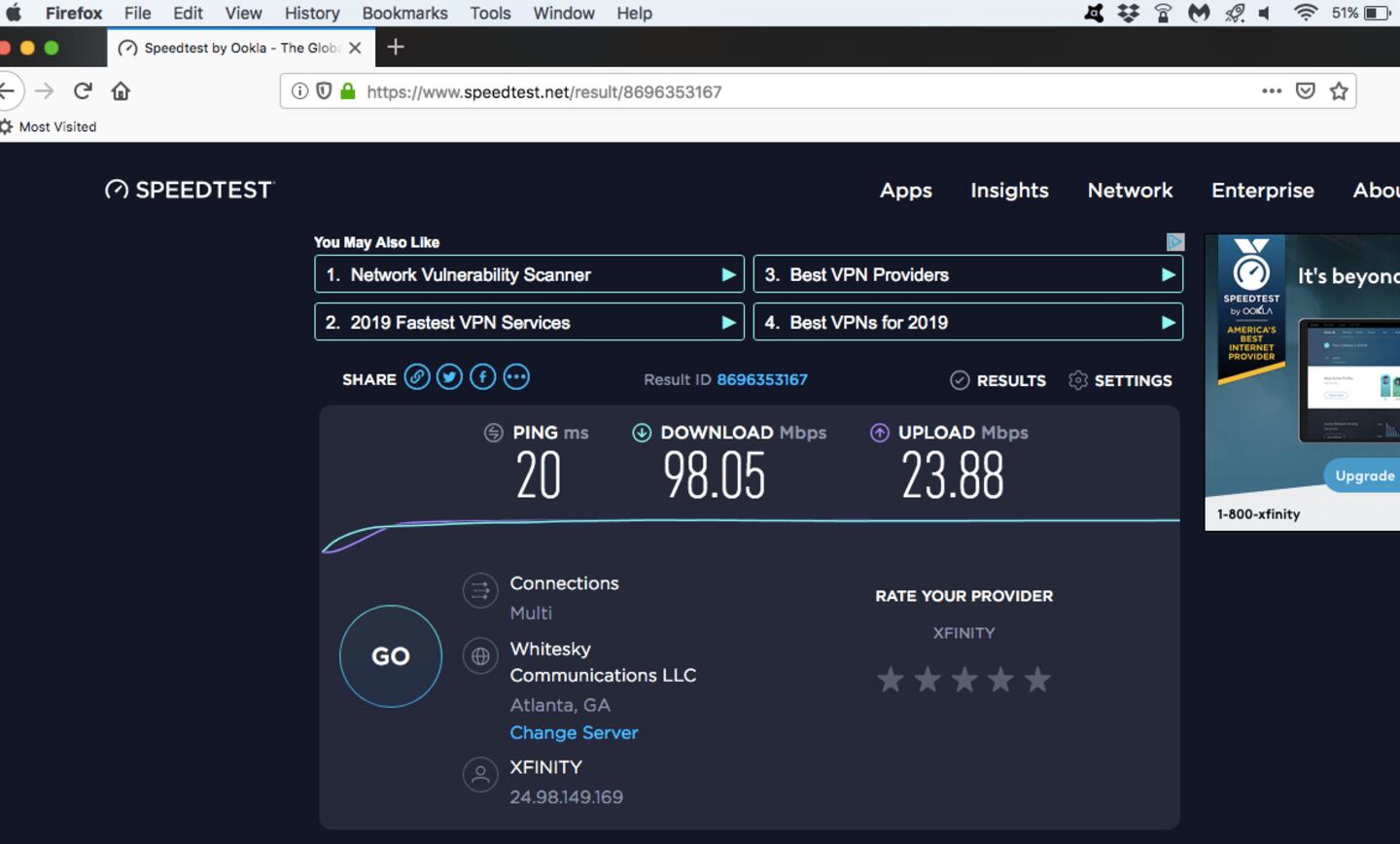1400x844 pixels.
Task: Close the Speedtest by Ookla tab
Action: (x=355, y=48)
